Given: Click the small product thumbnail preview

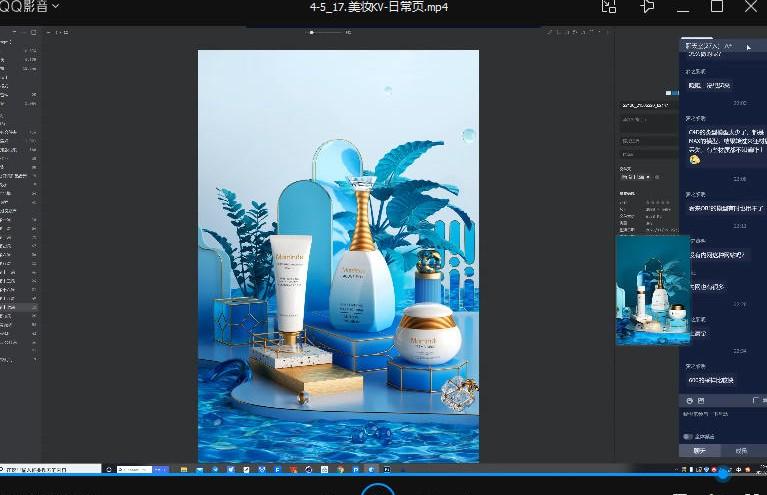Looking at the screenshot, I should coord(653,291).
